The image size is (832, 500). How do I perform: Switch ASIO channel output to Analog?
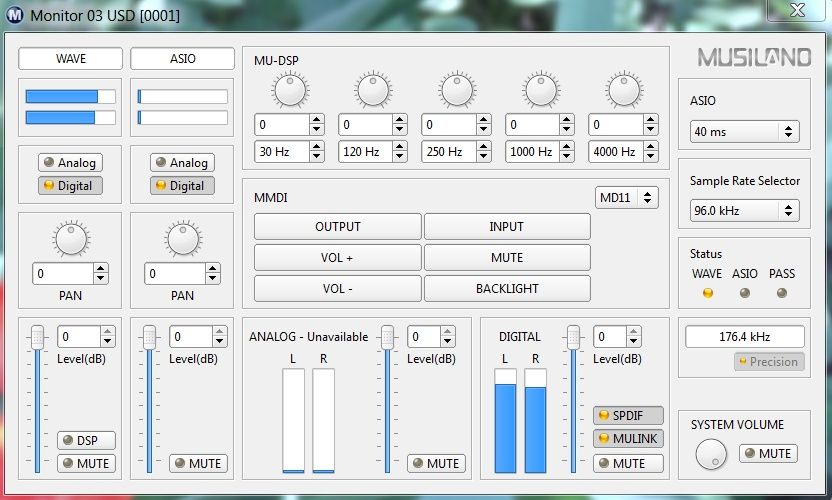coord(183,162)
